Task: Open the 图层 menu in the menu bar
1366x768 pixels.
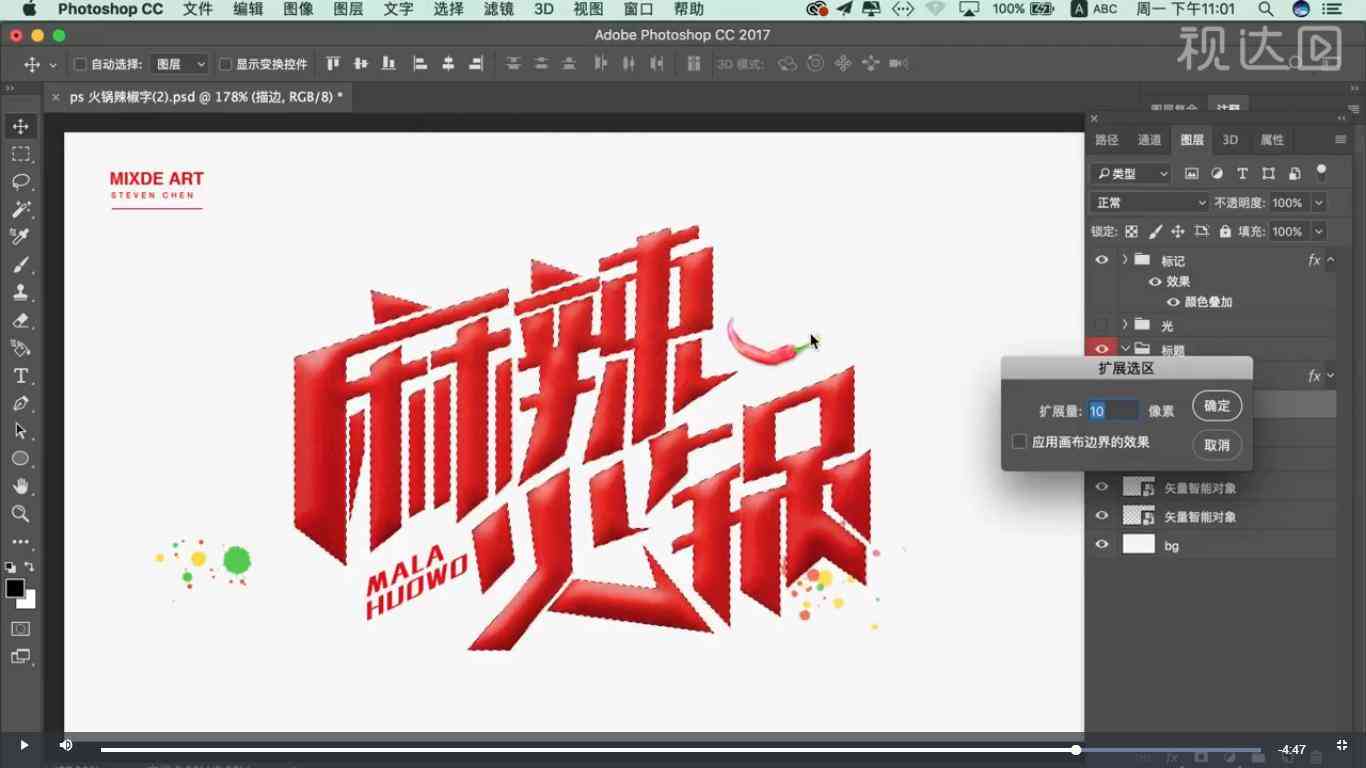Action: pos(348,9)
